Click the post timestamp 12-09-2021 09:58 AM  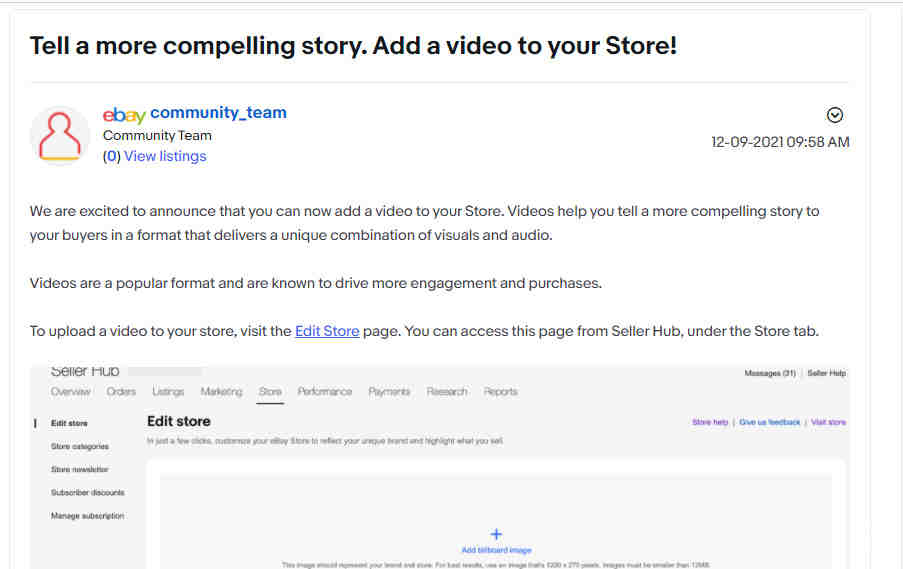coord(780,142)
